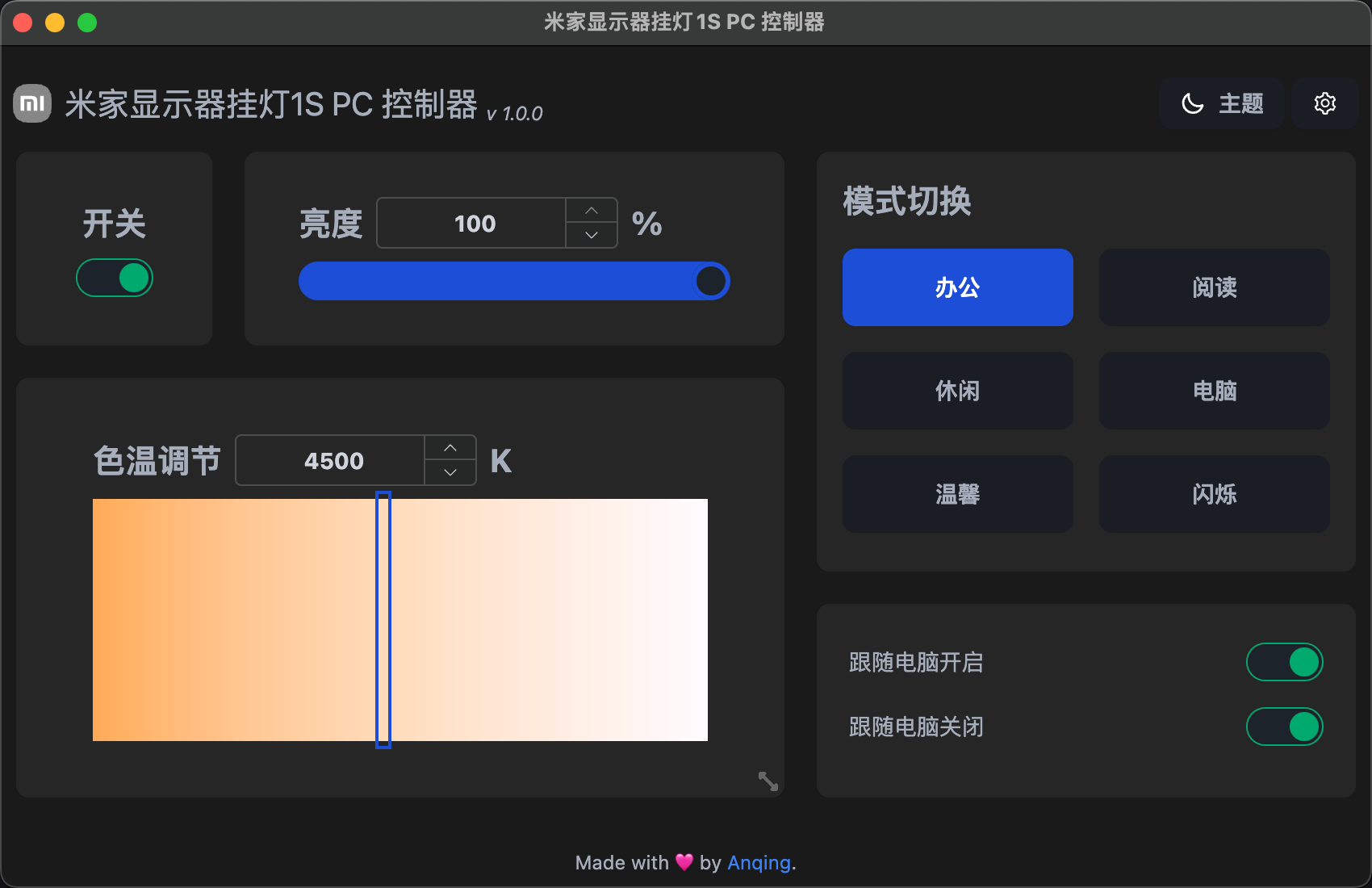Select the 休闲 leisure mode
Screen dimensions: 1372x888
tap(958, 391)
